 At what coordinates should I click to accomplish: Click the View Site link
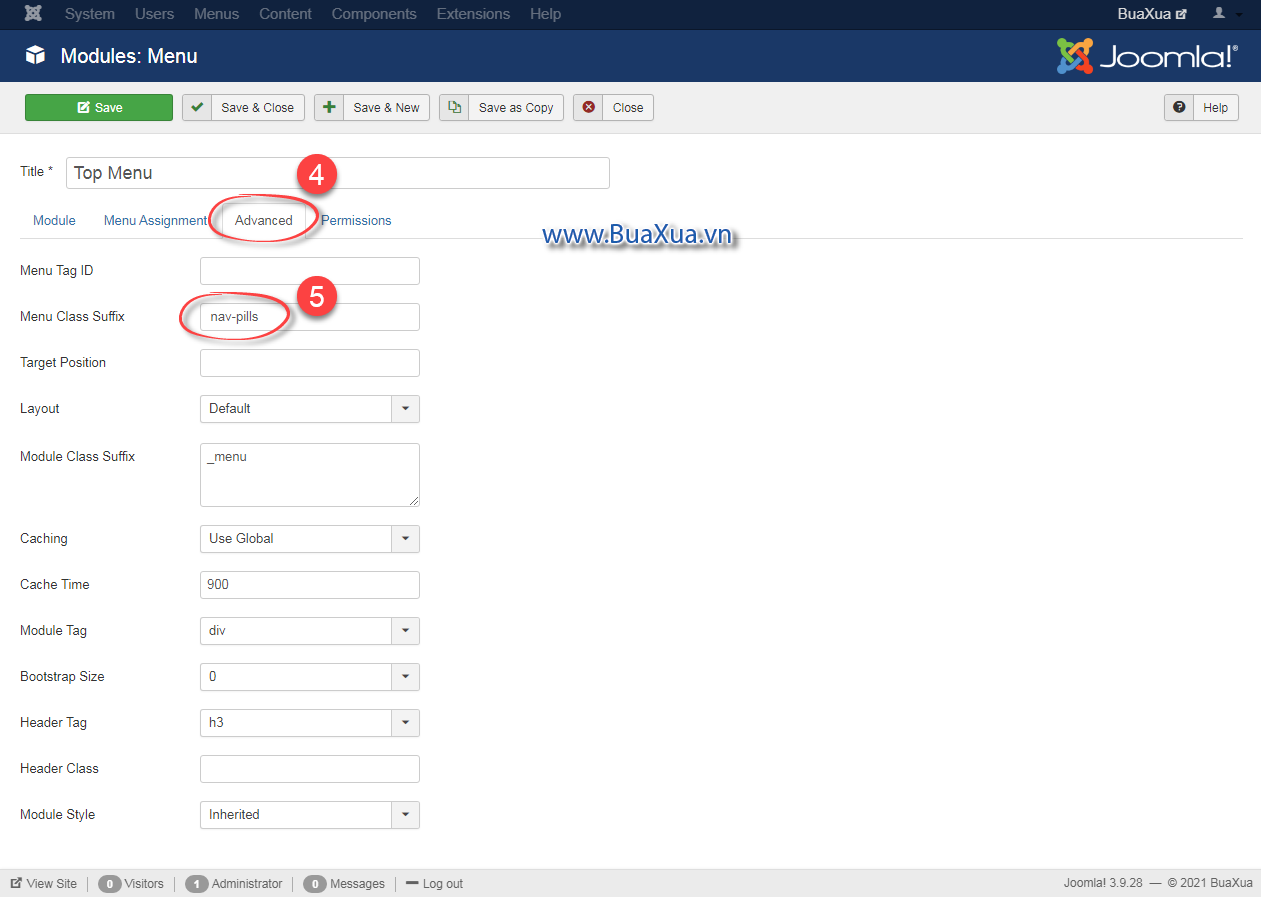44,884
